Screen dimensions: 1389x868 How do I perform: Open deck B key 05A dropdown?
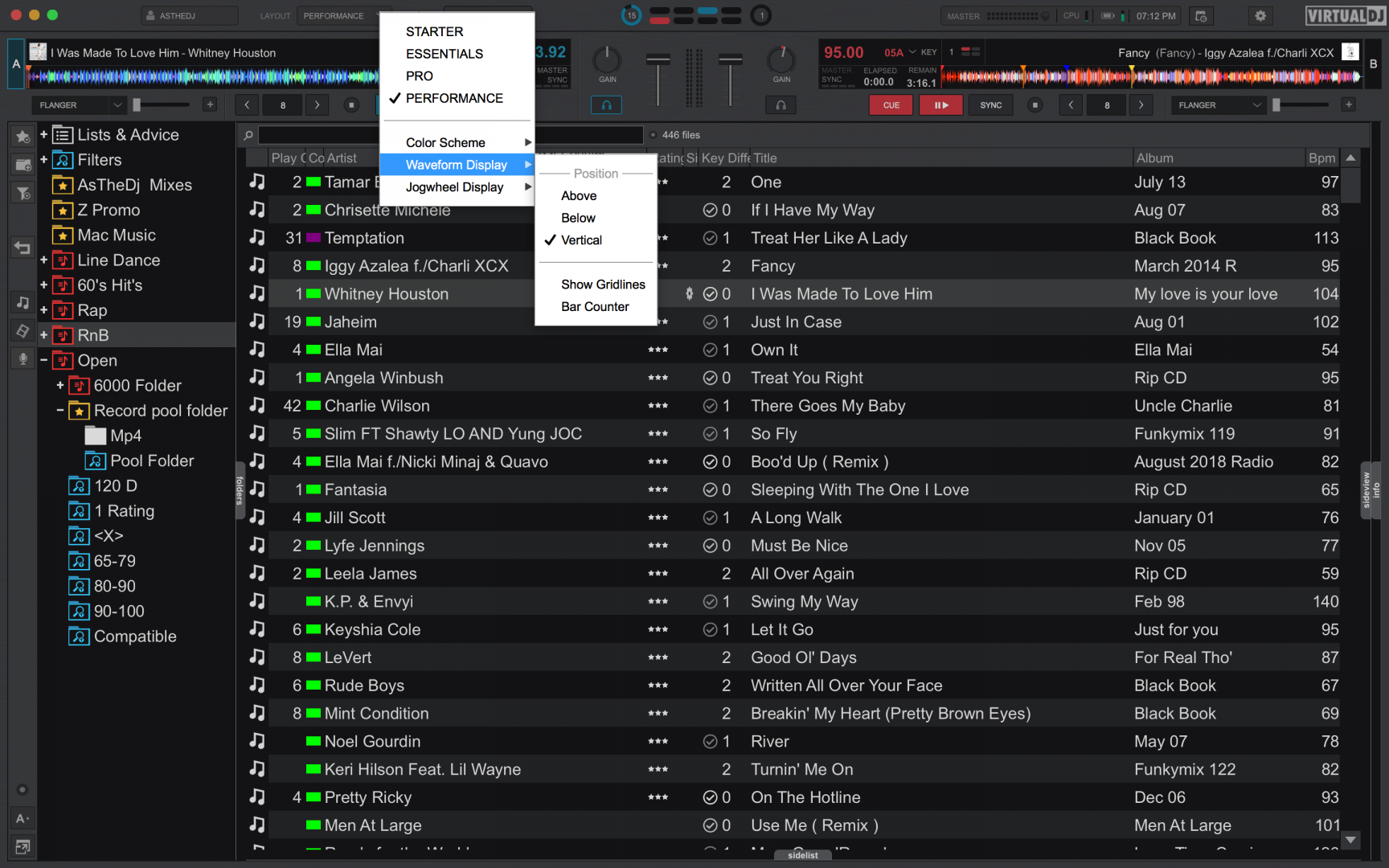point(900,52)
